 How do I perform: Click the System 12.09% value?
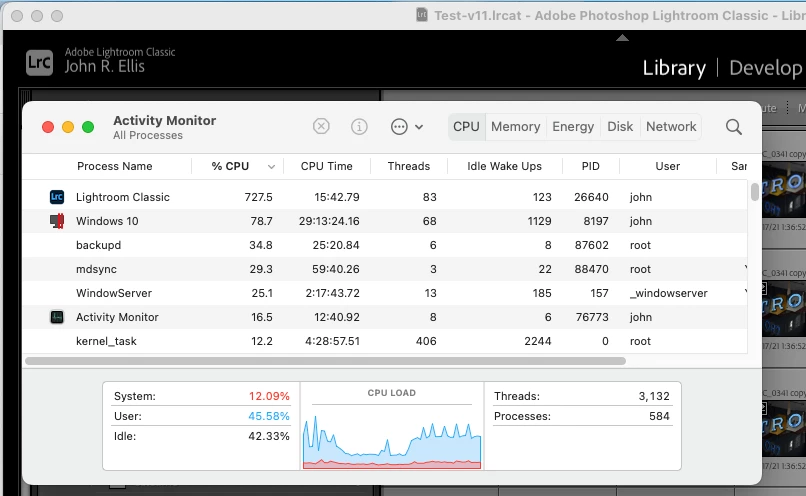click(x=269, y=396)
